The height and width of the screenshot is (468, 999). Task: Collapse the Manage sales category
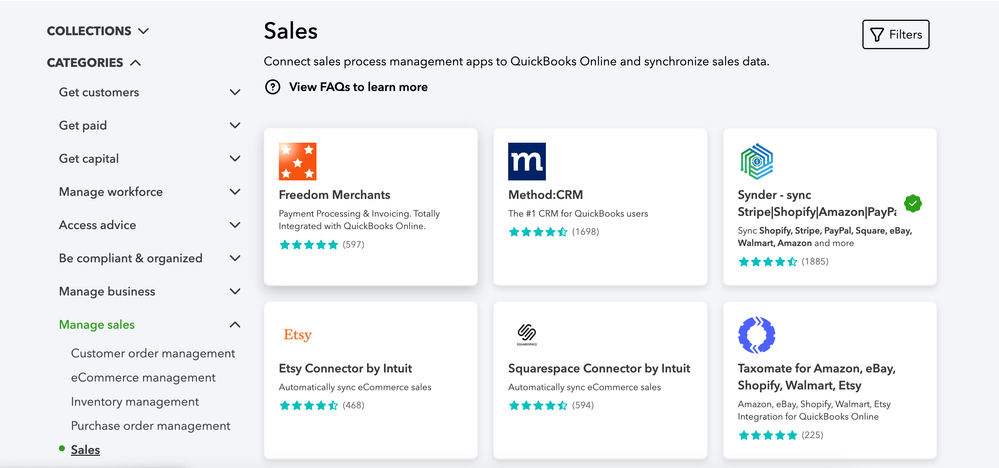click(x=235, y=324)
